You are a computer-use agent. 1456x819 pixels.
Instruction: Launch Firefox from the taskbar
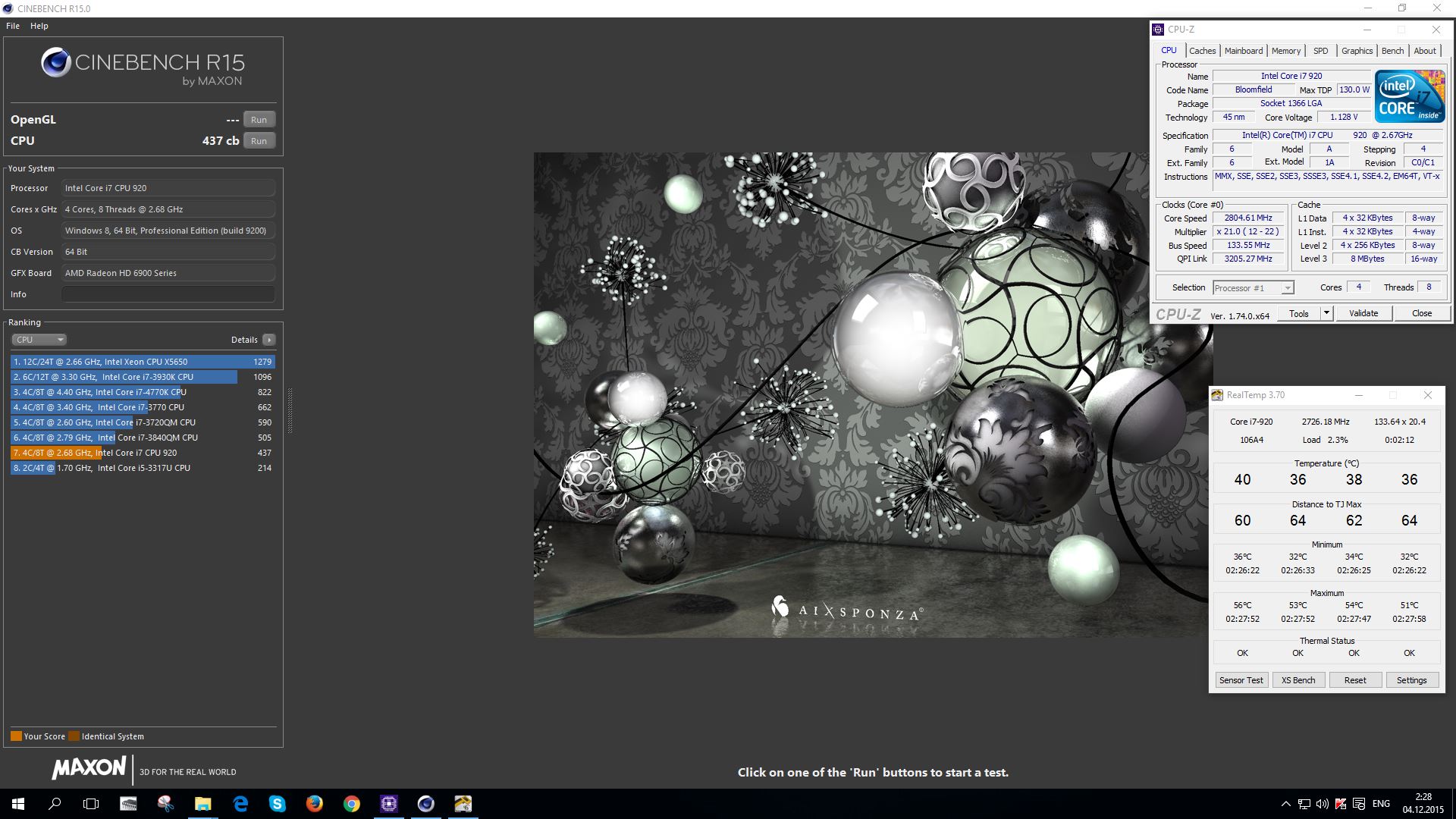point(315,804)
